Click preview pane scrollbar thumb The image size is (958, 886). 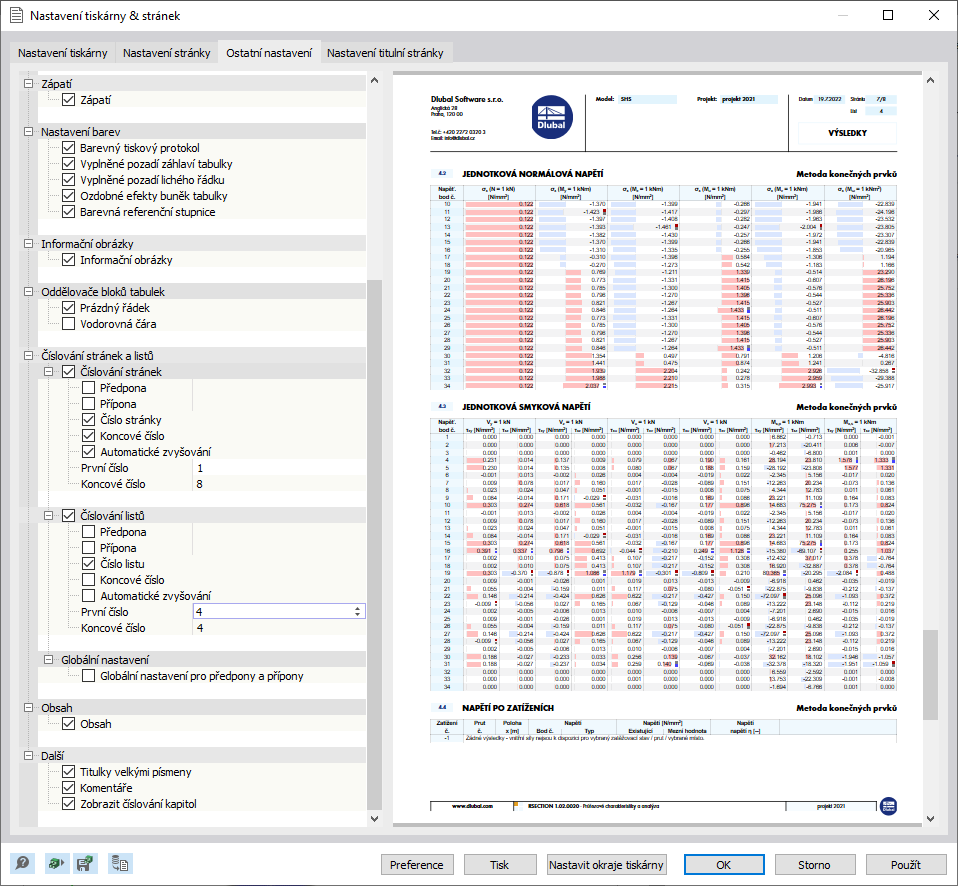pos(930,675)
